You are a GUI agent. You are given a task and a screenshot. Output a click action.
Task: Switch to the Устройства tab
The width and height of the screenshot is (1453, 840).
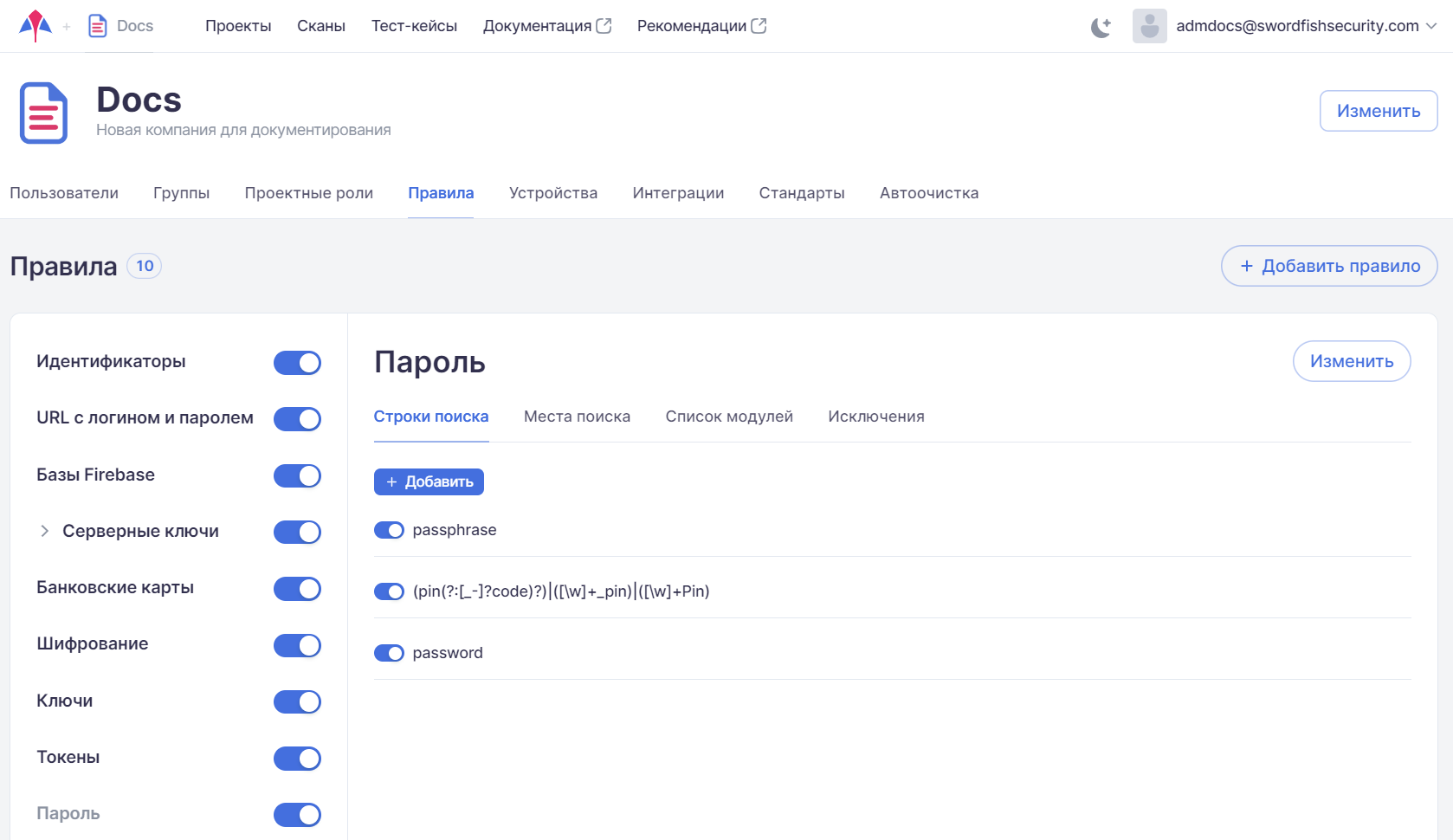(552, 193)
